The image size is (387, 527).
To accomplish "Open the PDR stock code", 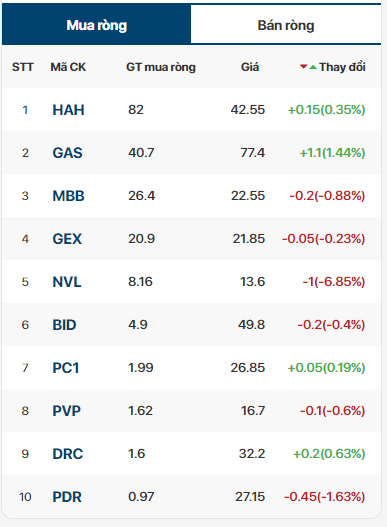I will pyautogui.click(x=67, y=497).
